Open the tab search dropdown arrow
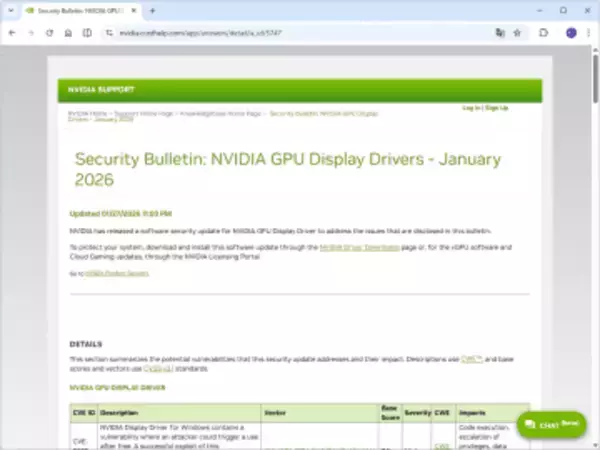The image size is (600, 450). [11, 11]
